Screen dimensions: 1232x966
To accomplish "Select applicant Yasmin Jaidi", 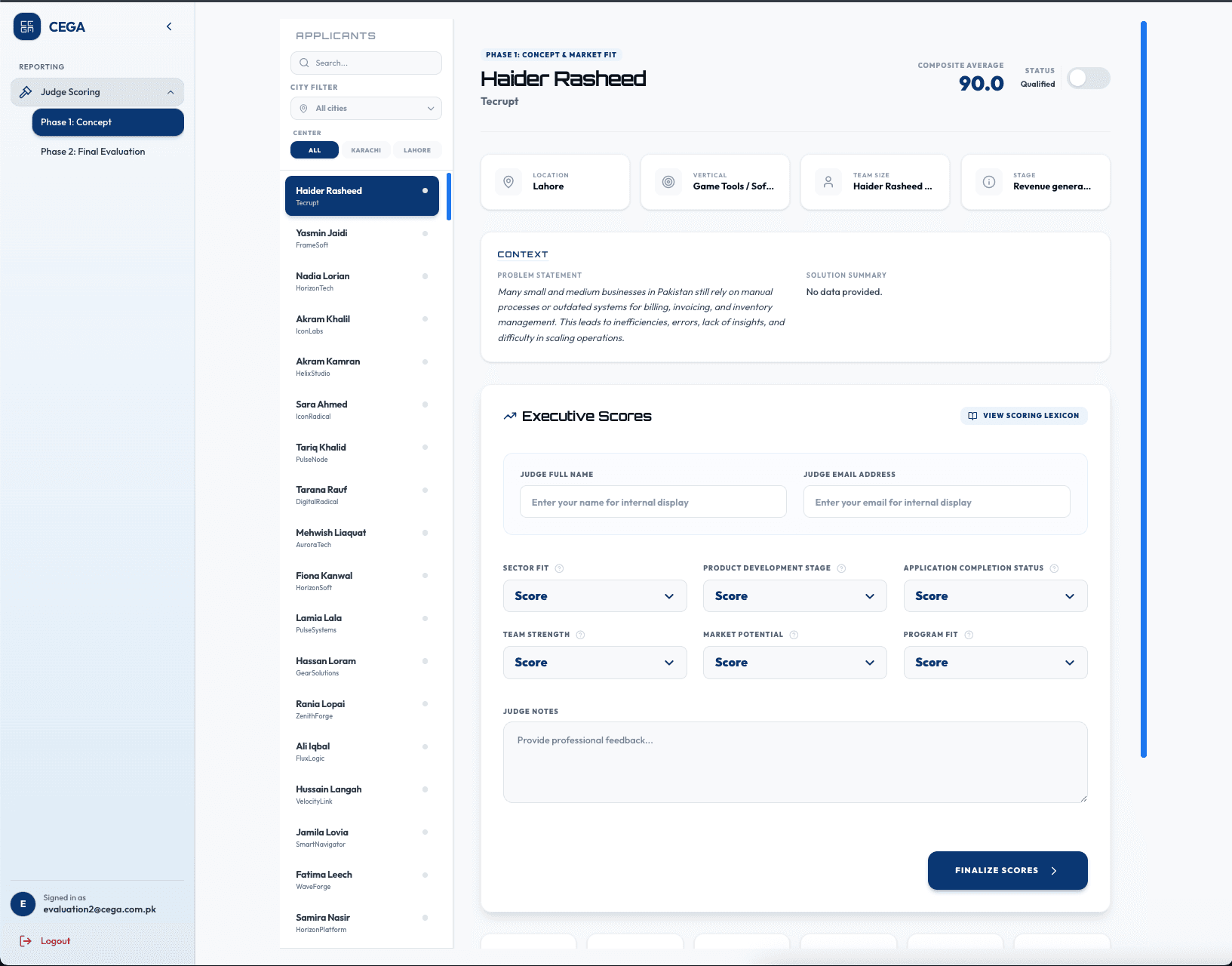I will [x=362, y=238].
